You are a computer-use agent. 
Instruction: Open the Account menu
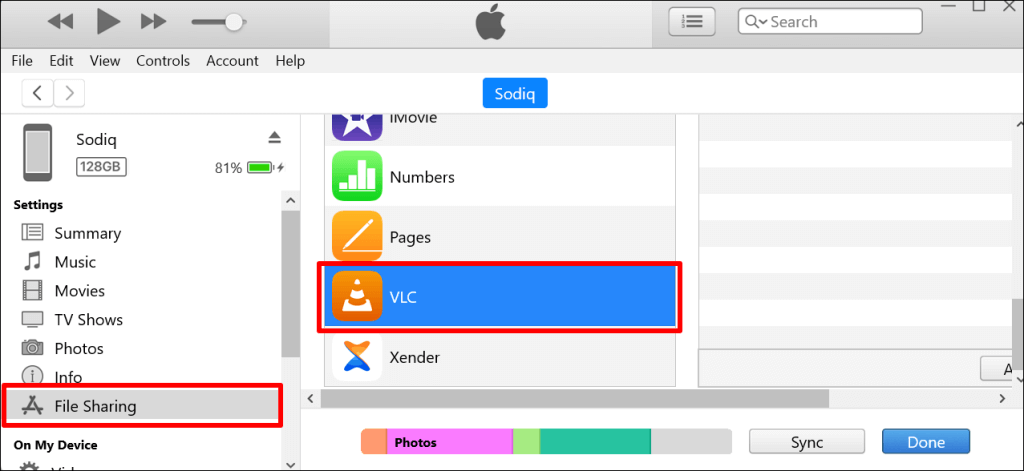tap(232, 61)
